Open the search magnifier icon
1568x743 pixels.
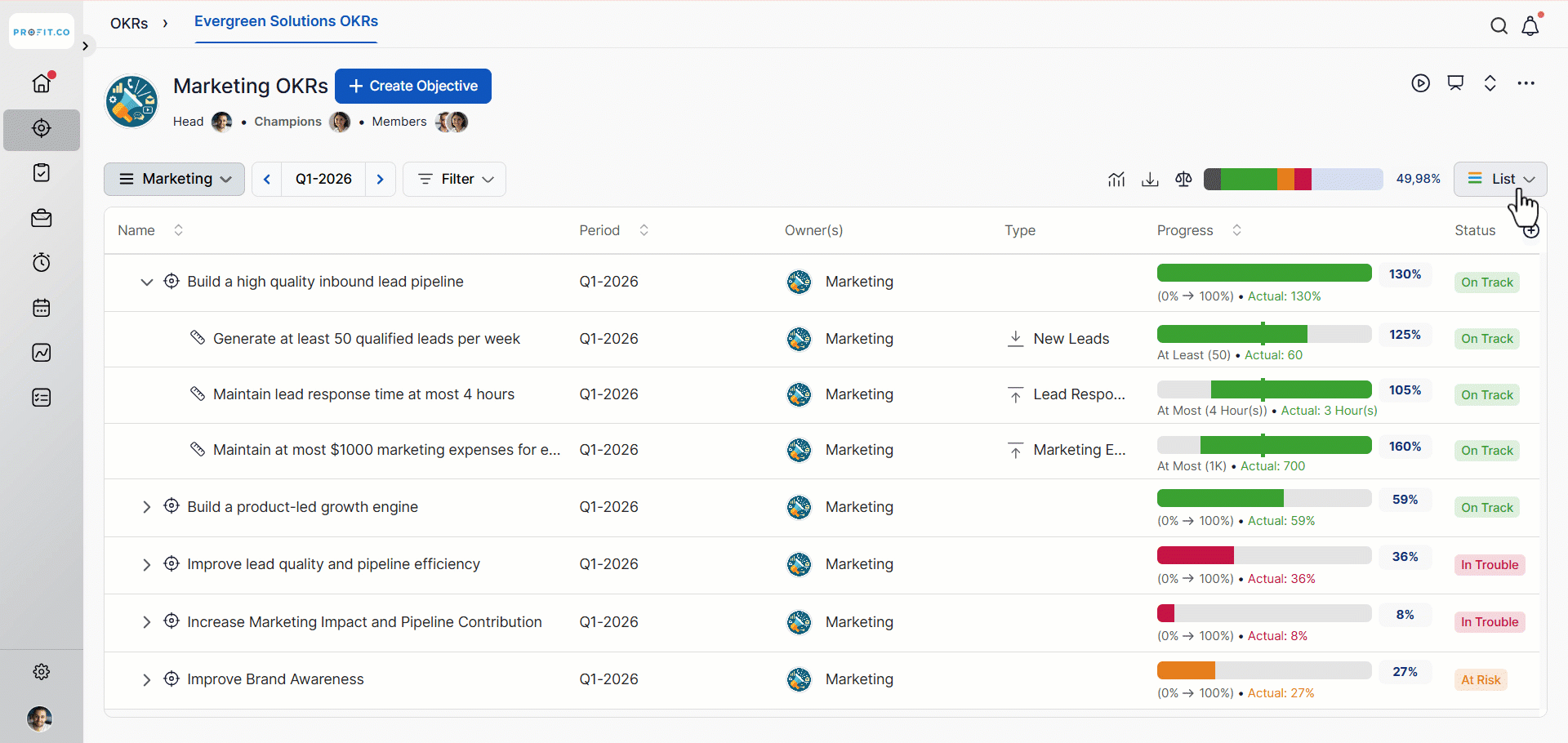click(1499, 26)
